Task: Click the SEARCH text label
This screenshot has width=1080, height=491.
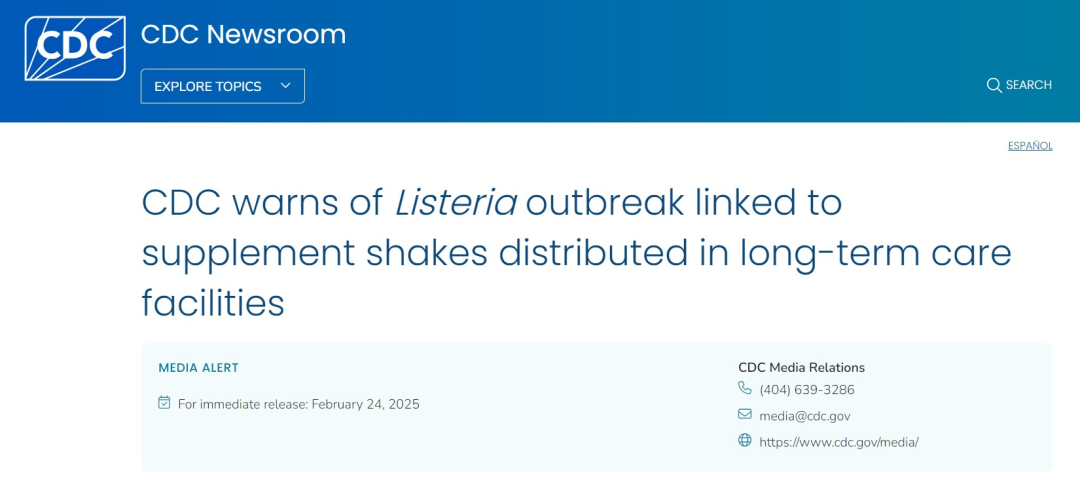Action: point(1028,85)
